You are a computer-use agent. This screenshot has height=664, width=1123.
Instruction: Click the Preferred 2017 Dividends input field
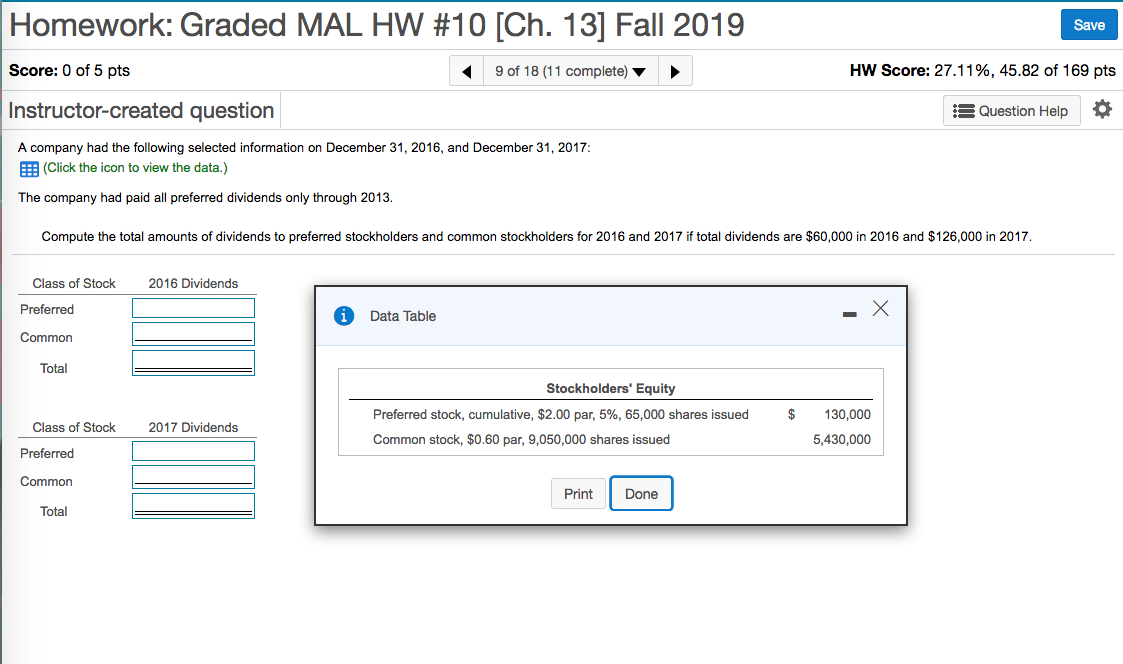click(193, 450)
